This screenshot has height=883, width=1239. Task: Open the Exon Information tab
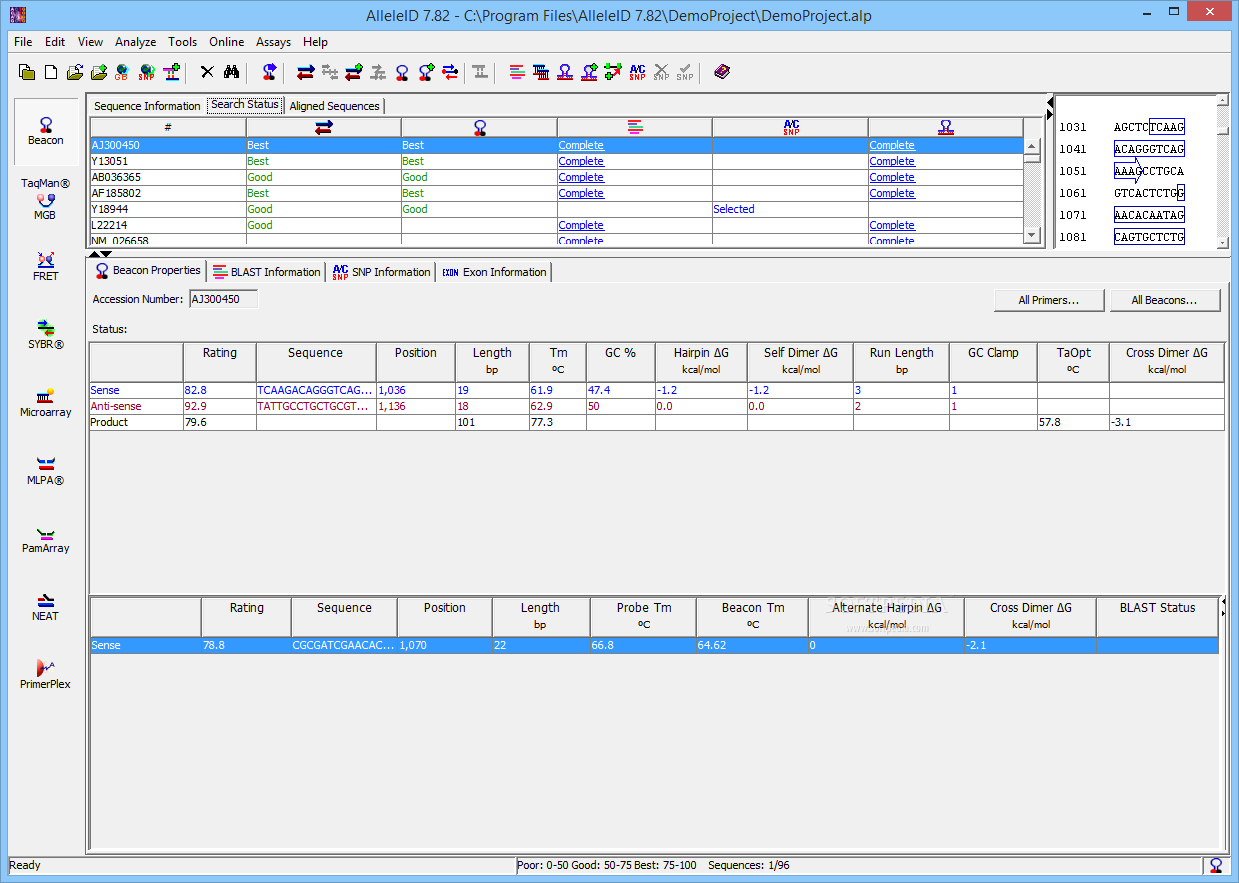tap(494, 272)
